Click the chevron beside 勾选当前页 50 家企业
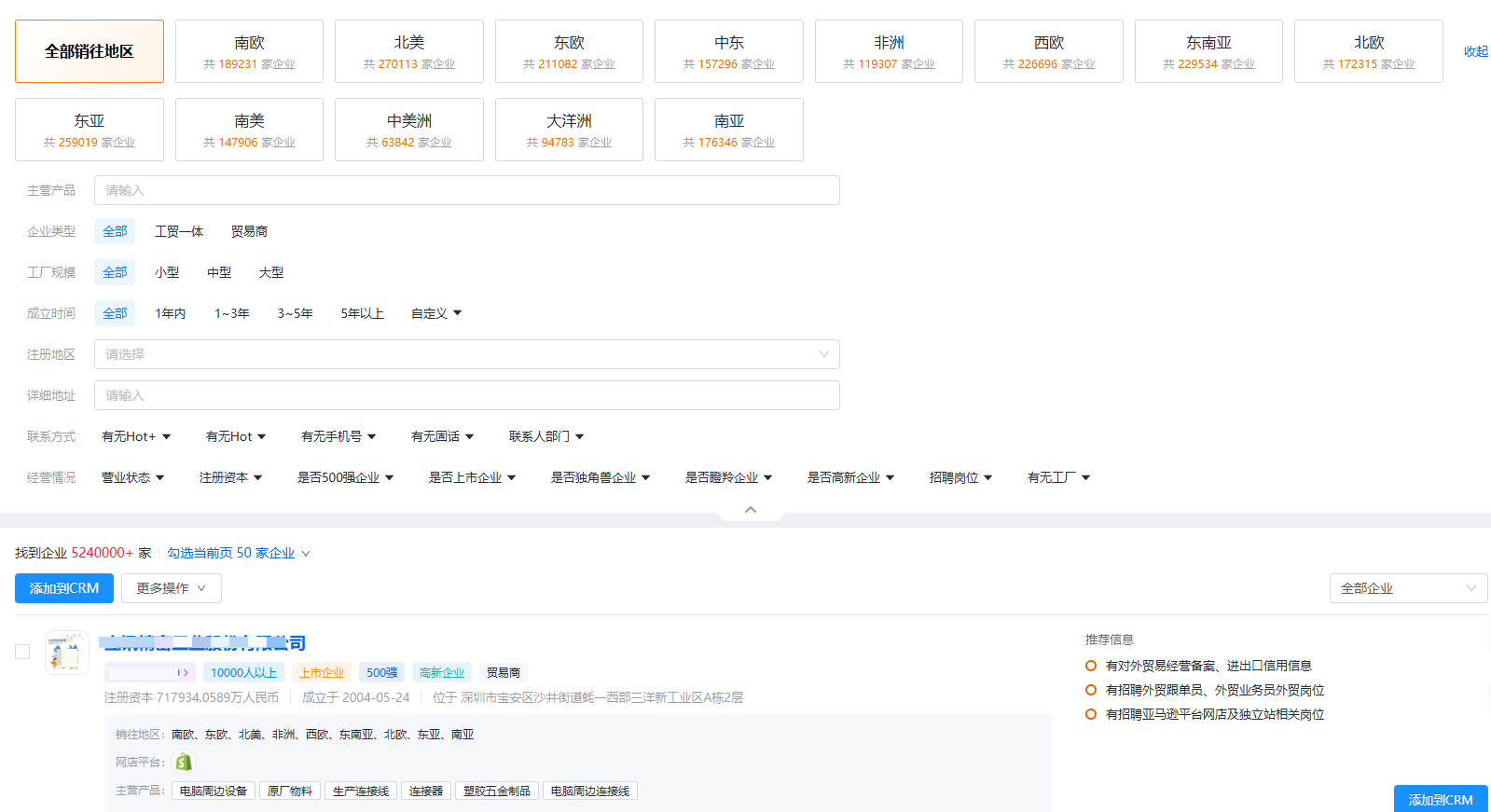Viewport: 1491px width, 812px height. (x=306, y=554)
